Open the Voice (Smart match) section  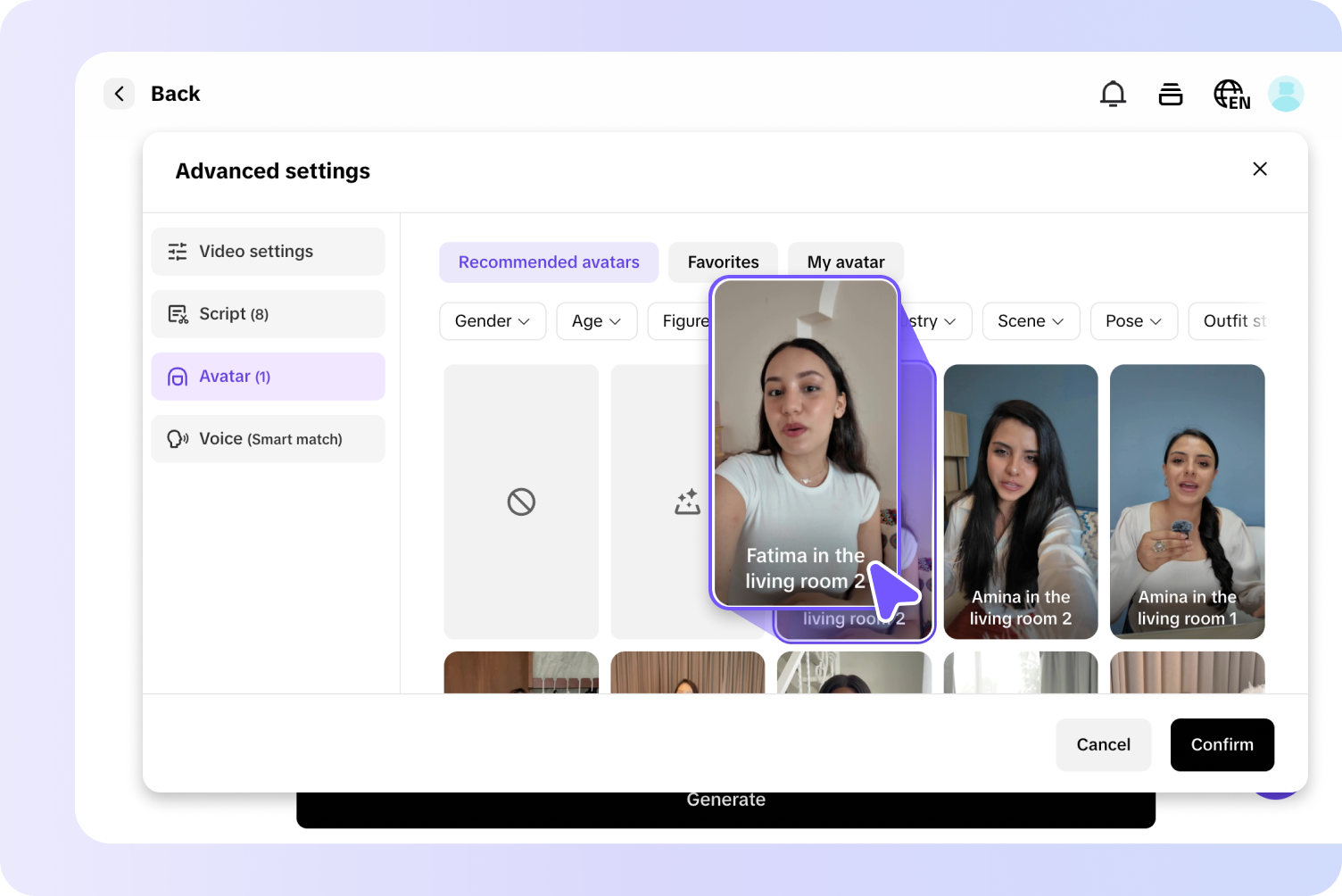point(268,439)
